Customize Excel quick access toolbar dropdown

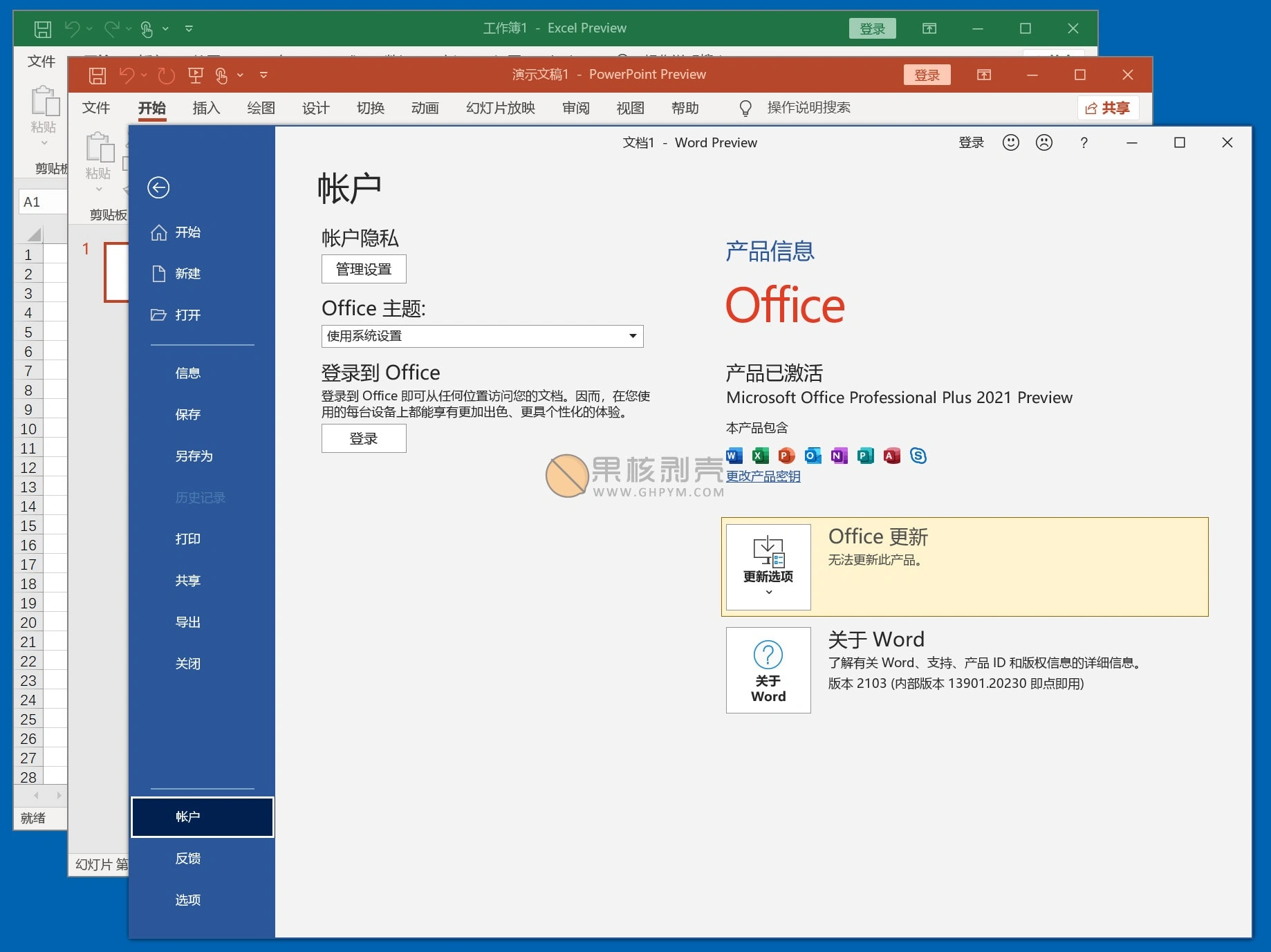[x=189, y=28]
